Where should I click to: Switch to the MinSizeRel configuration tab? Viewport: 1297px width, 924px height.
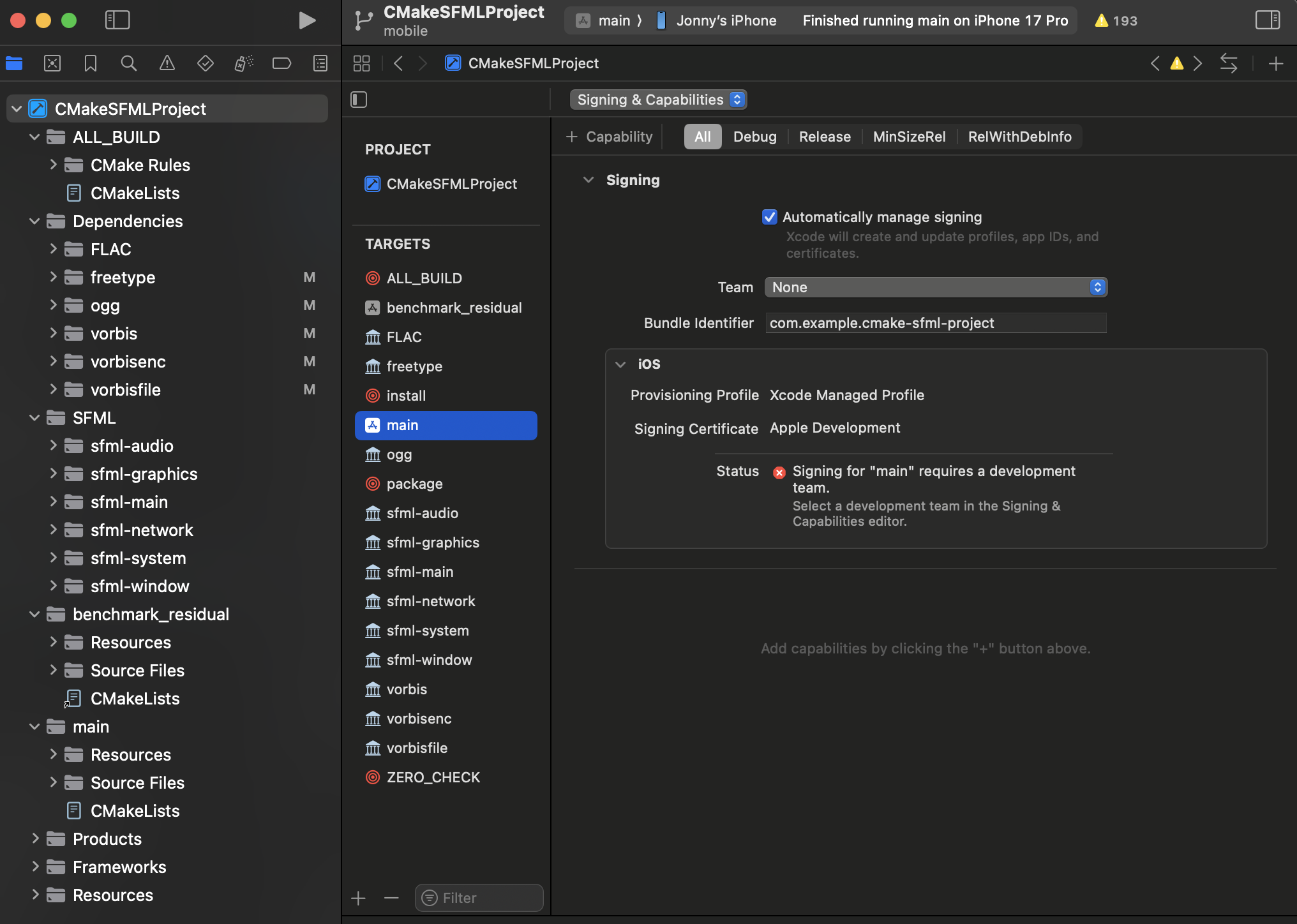(909, 136)
